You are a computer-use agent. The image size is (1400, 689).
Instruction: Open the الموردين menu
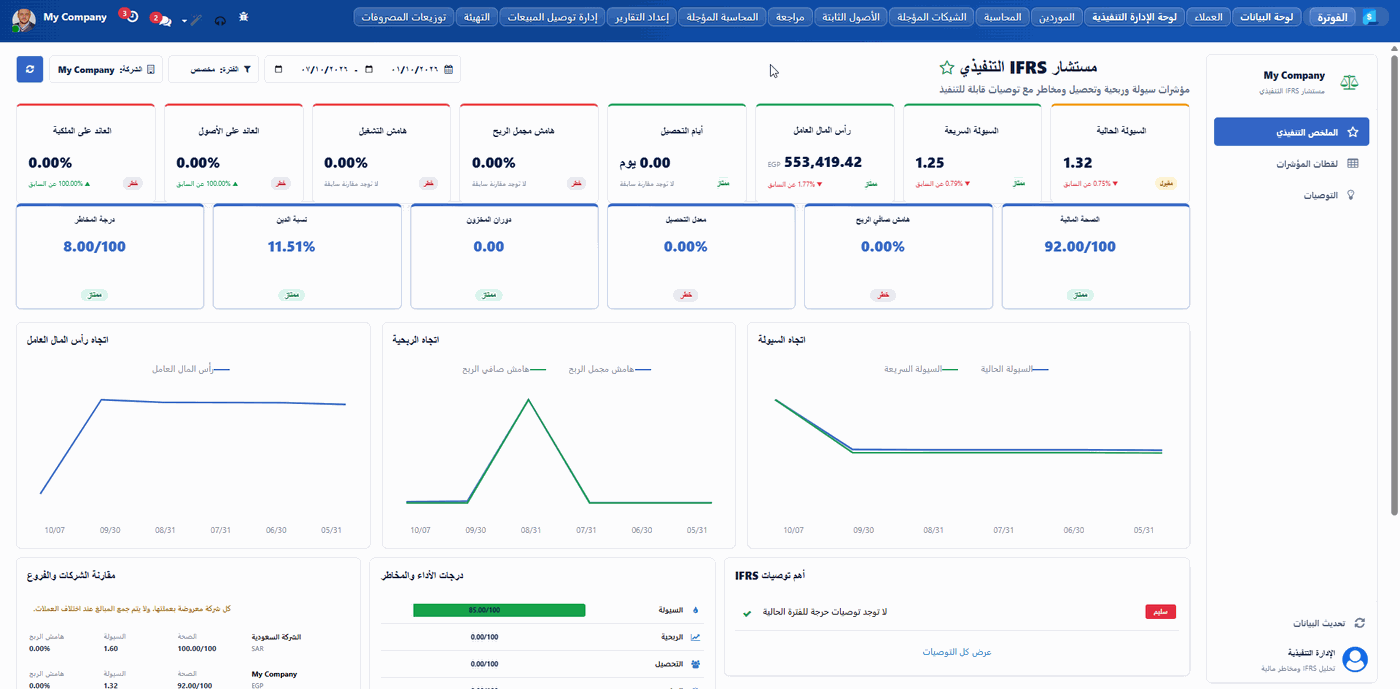1056,17
